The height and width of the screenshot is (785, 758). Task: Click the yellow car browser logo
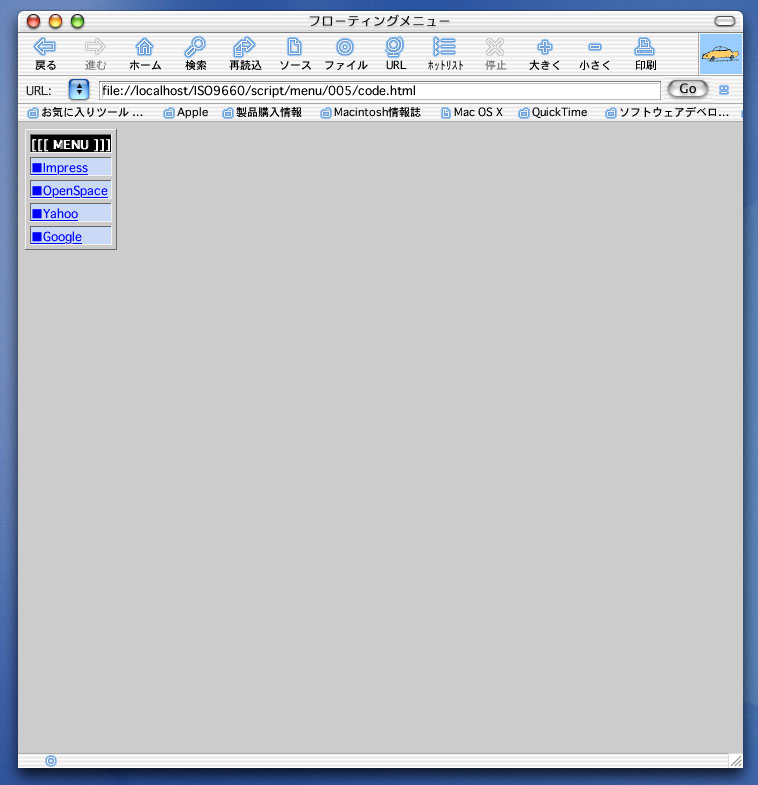pos(720,54)
